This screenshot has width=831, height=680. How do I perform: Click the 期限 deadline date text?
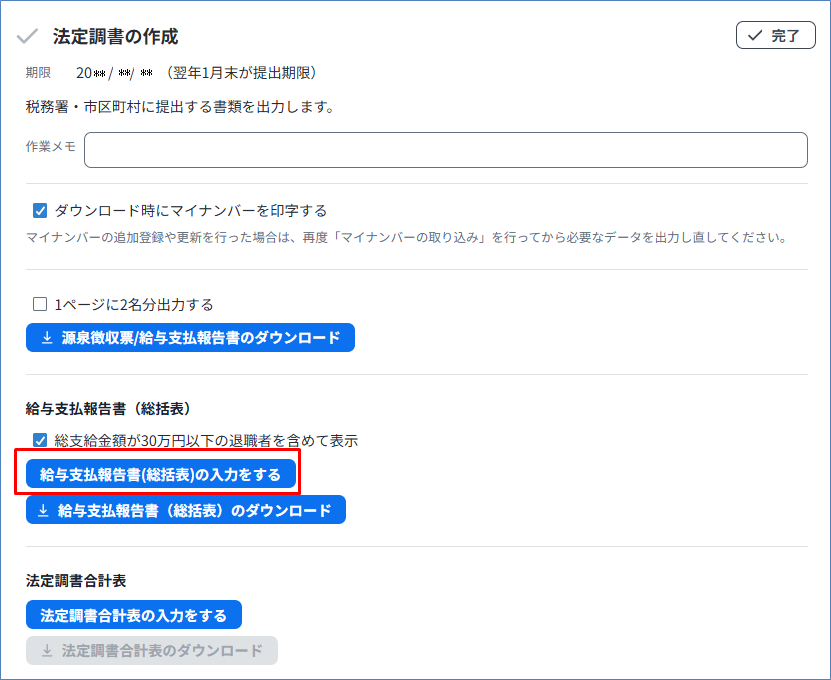click(114, 73)
